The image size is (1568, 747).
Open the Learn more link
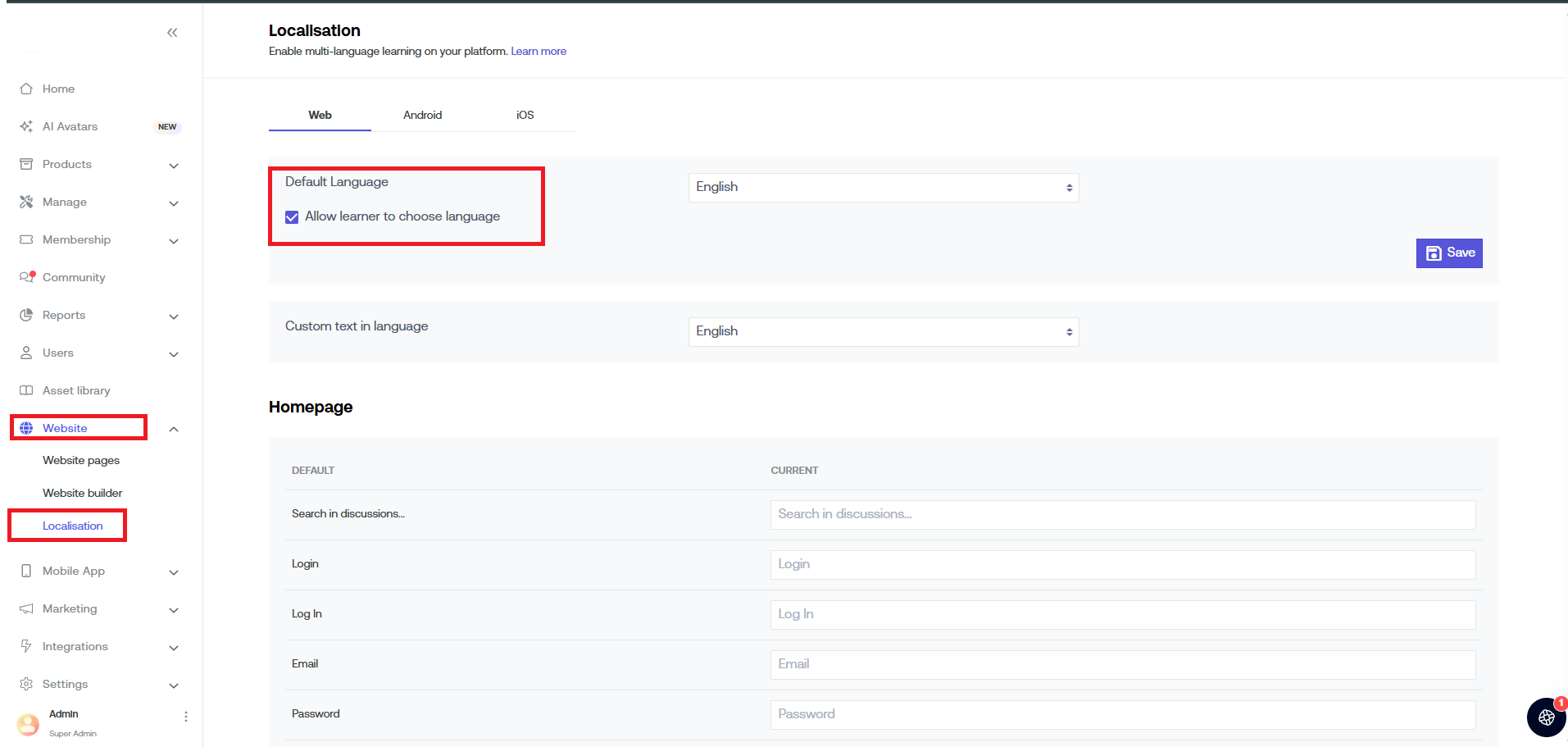pos(539,52)
